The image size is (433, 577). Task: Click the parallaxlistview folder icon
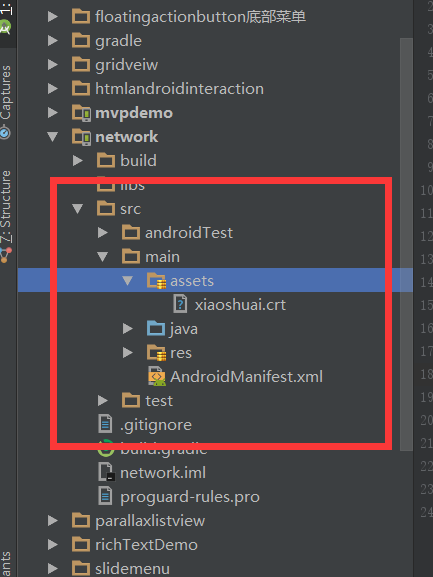81,521
